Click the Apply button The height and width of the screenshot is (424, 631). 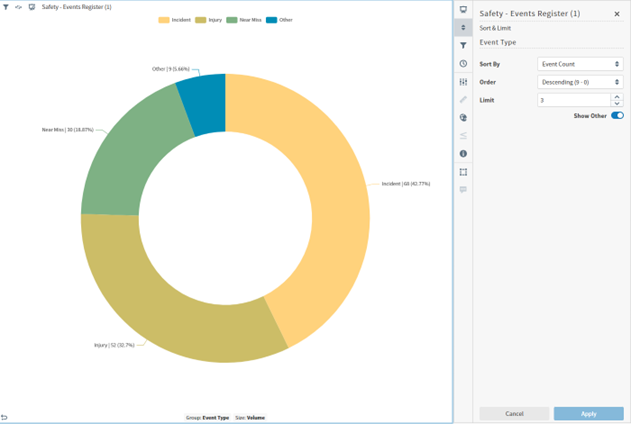[588, 414]
